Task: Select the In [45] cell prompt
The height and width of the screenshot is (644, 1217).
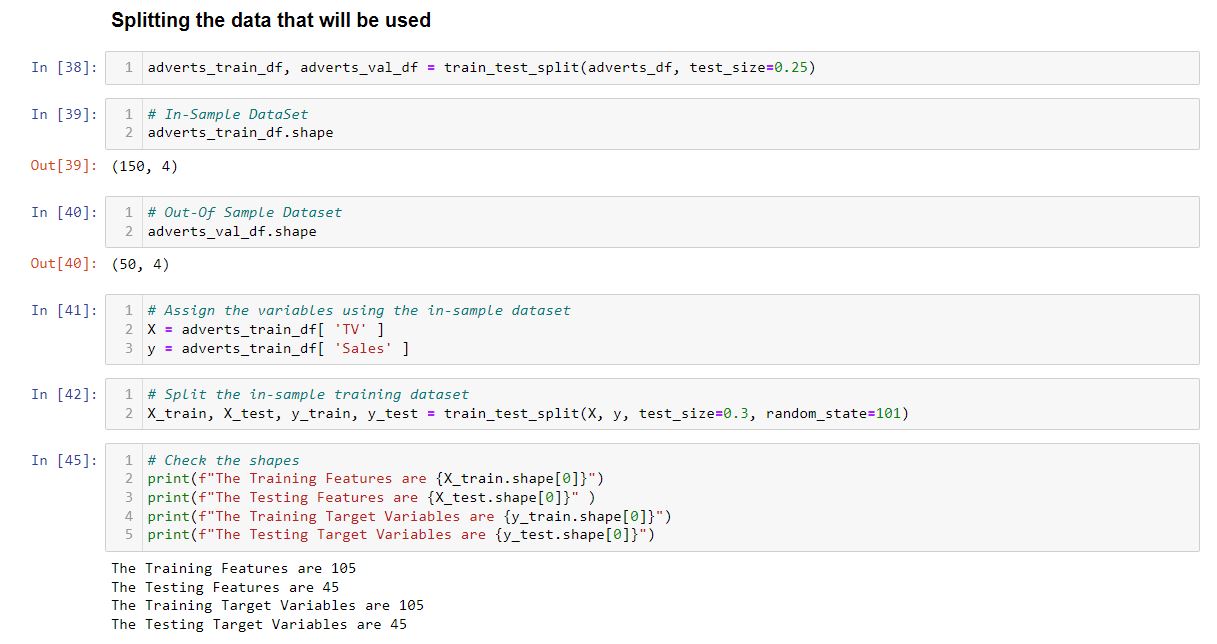Action: [x=64, y=460]
